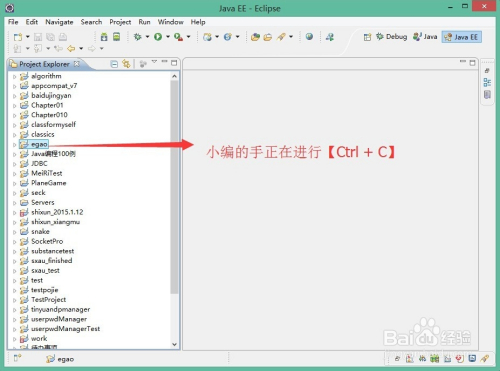The image size is (500, 371).
Task: Click the Print icon in toolbar
Action: [x=63, y=37]
